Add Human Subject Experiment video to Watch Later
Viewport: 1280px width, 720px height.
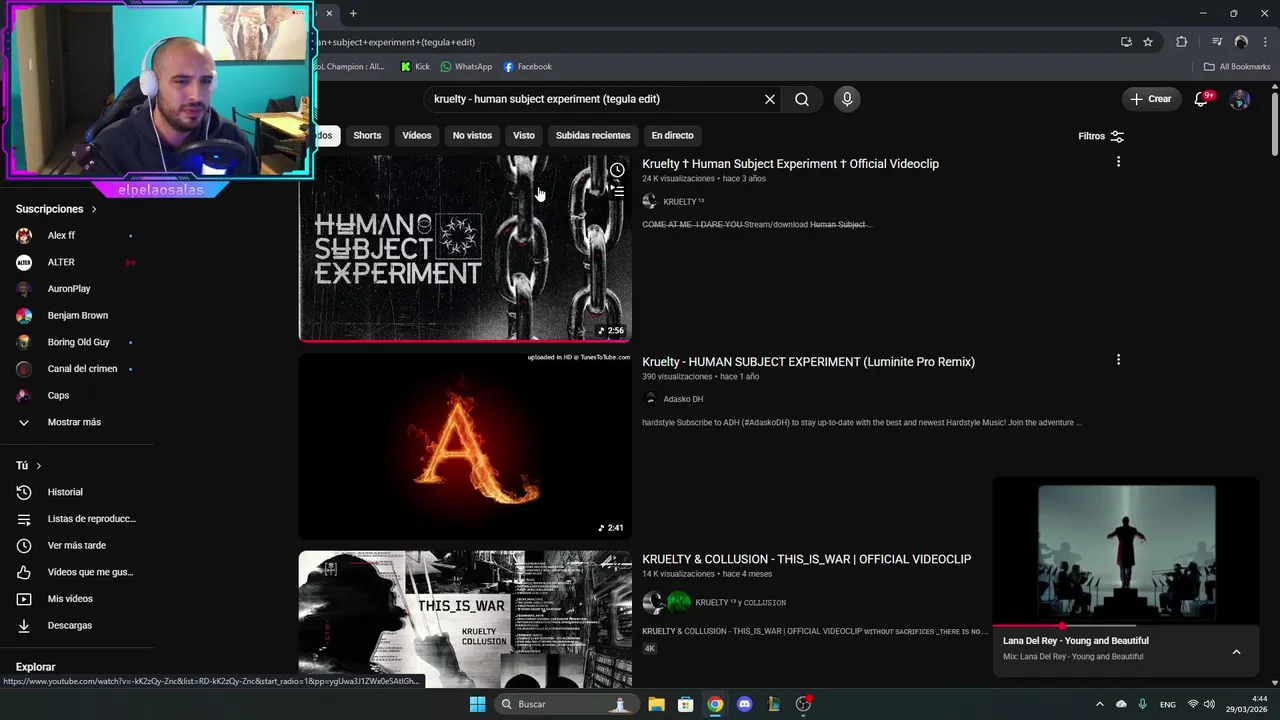pos(617,170)
